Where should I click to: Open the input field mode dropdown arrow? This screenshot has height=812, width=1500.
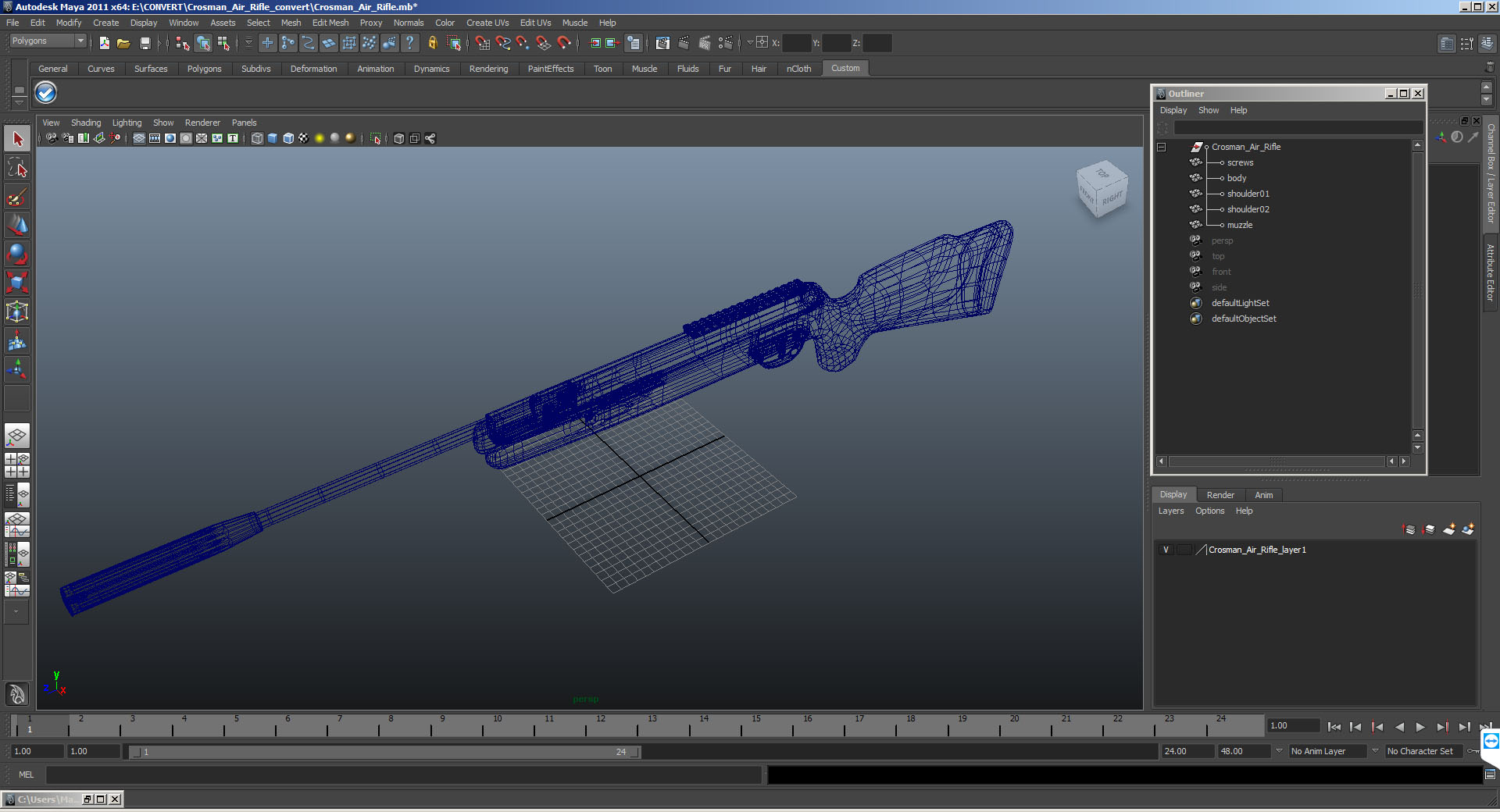coord(749,44)
